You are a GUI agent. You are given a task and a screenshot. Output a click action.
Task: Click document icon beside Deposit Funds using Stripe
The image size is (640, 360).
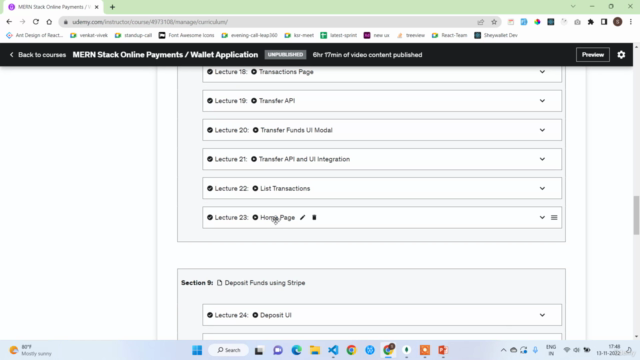[220, 283]
